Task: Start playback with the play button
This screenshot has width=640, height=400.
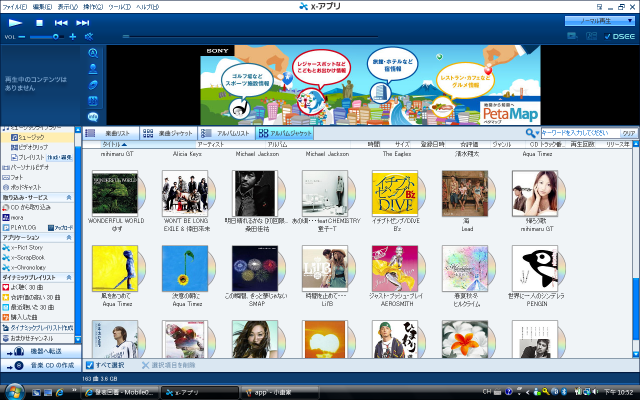Action: [16, 23]
